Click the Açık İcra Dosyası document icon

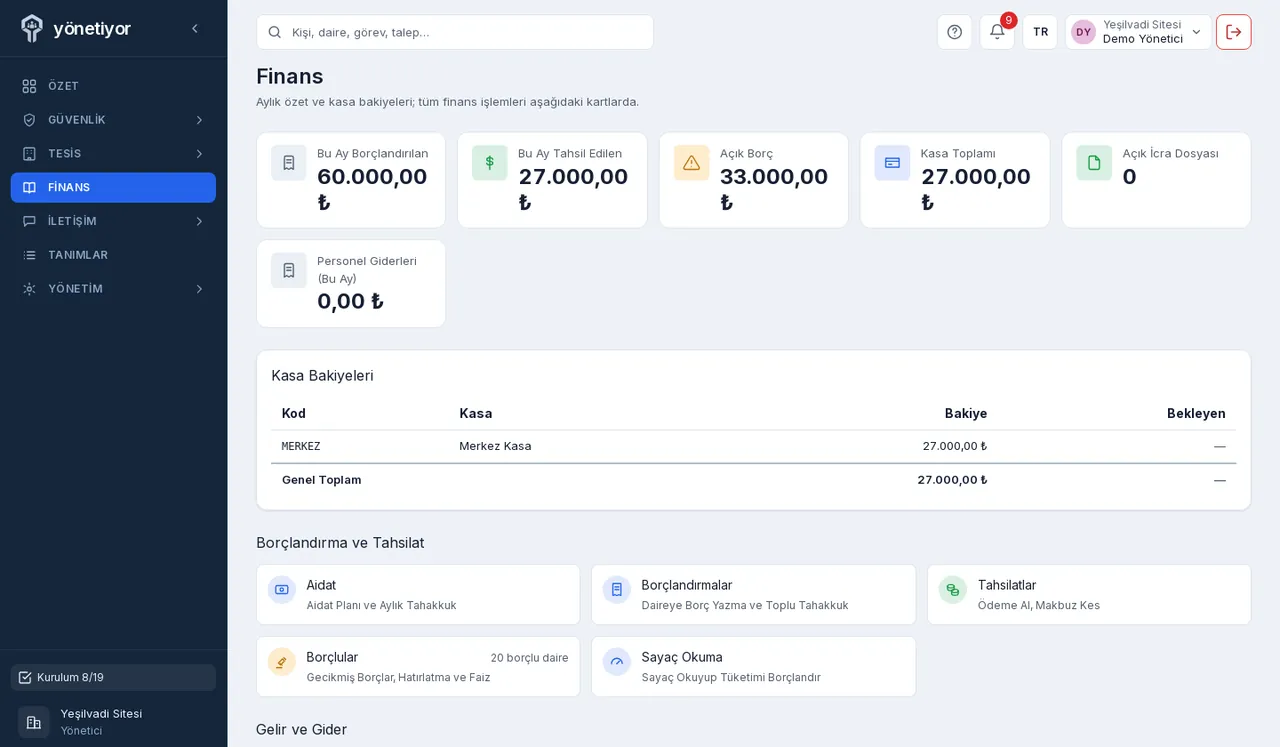pos(1094,163)
